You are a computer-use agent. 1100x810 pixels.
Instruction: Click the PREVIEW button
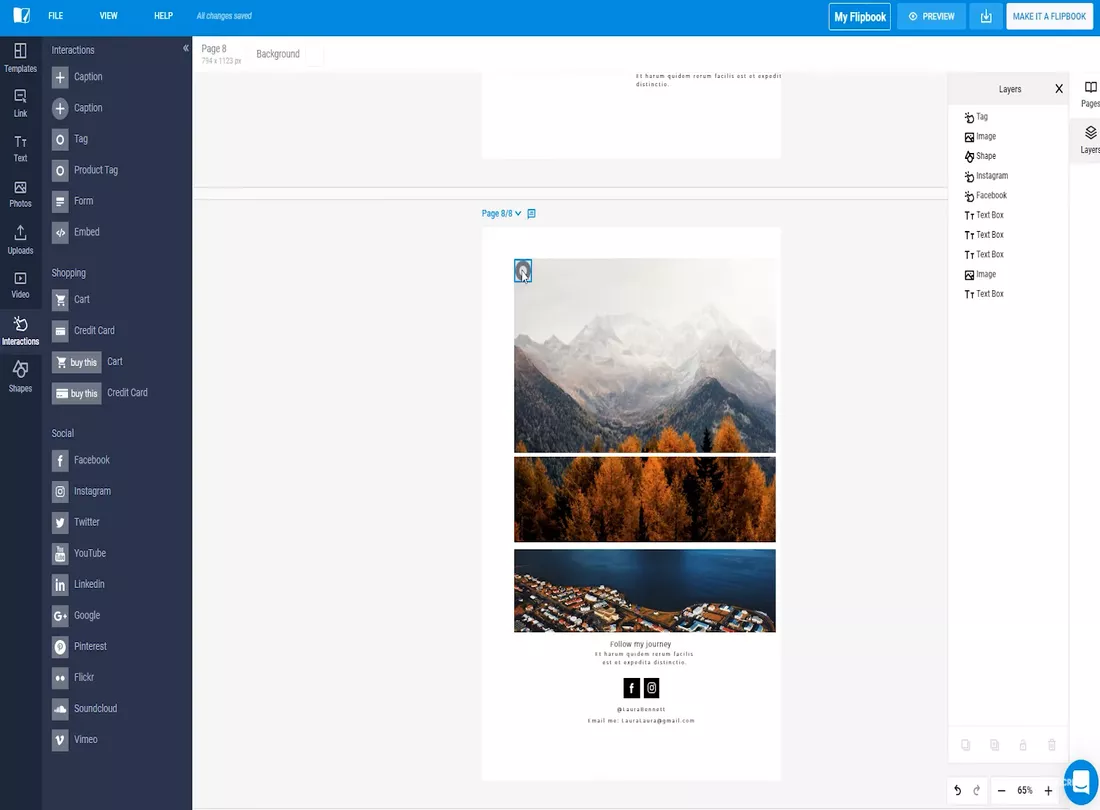tap(931, 17)
